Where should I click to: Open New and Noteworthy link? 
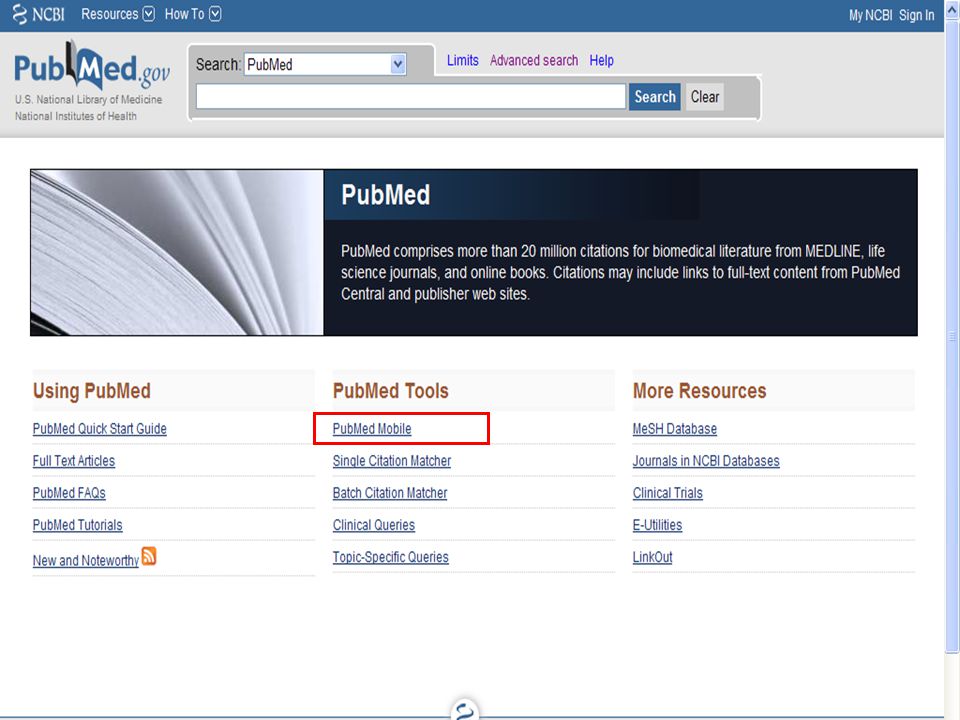(86, 560)
